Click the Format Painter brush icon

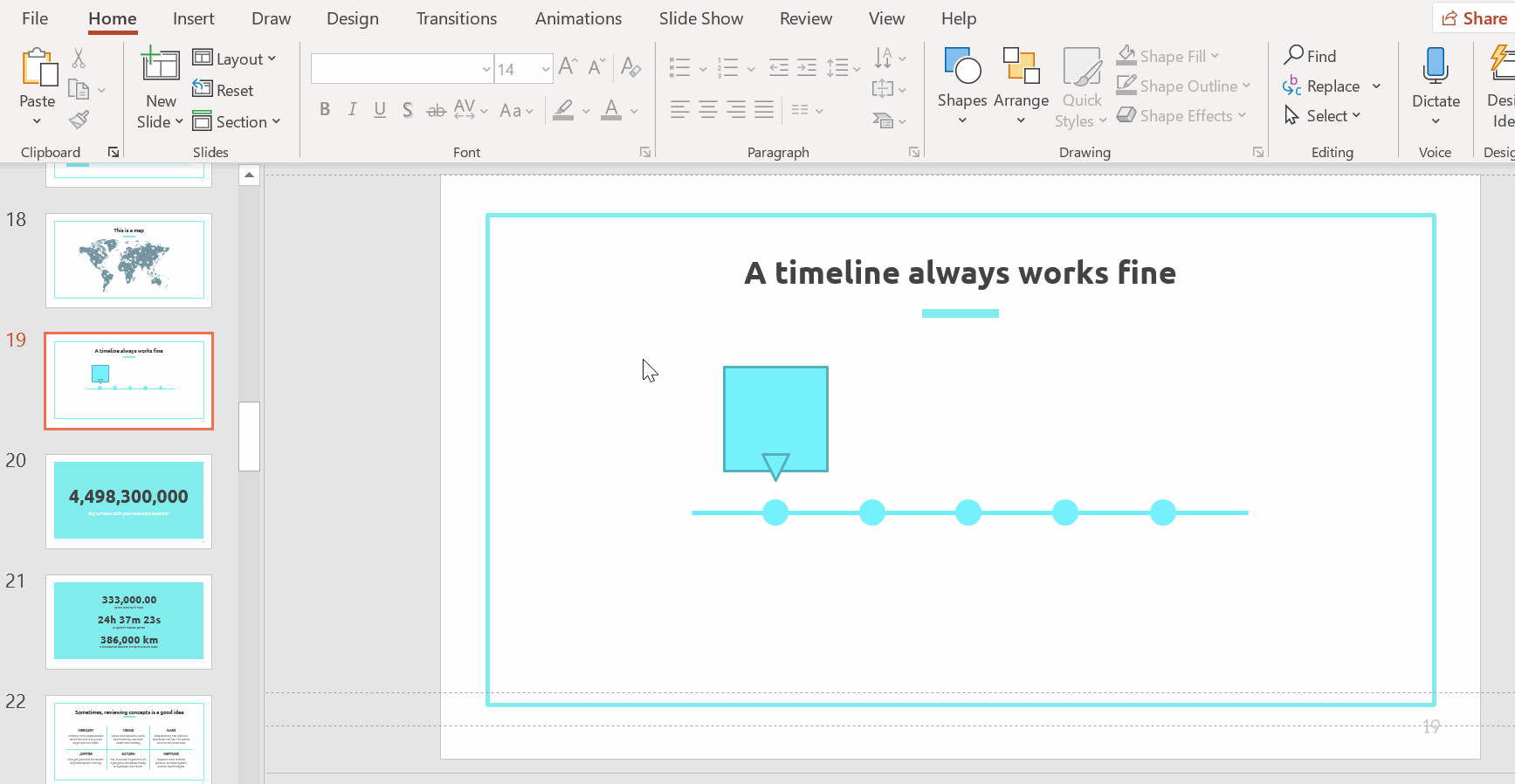tap(79, 120)
